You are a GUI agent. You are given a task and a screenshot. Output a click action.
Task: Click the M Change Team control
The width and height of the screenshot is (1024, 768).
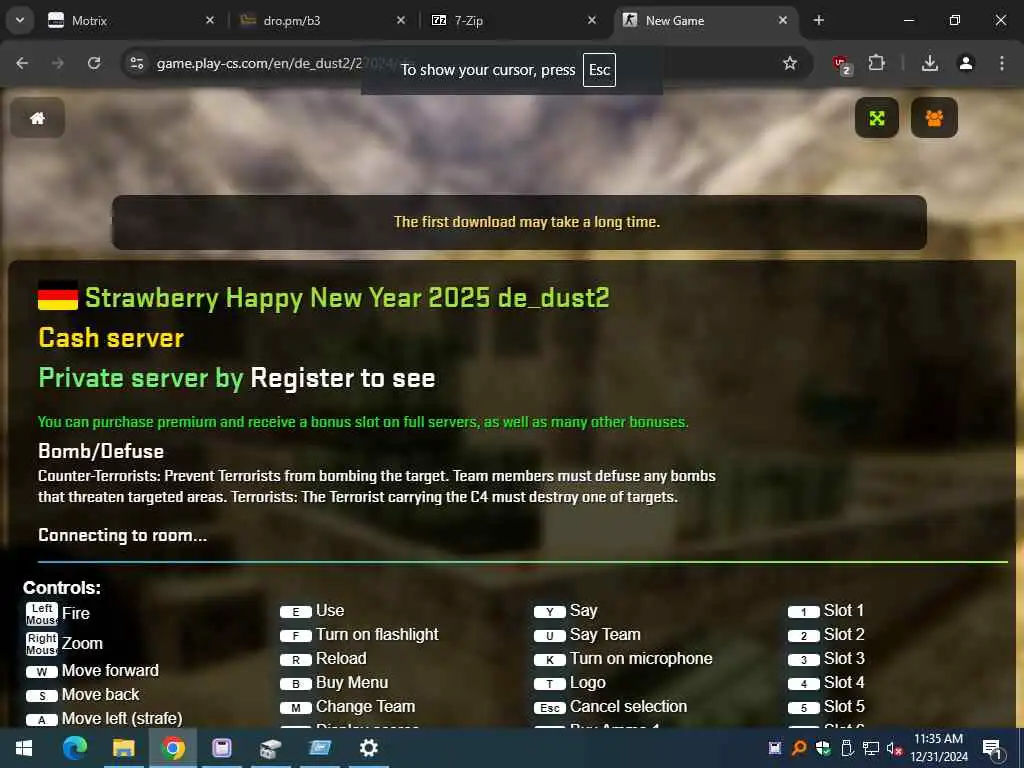(x=347, y=707)
